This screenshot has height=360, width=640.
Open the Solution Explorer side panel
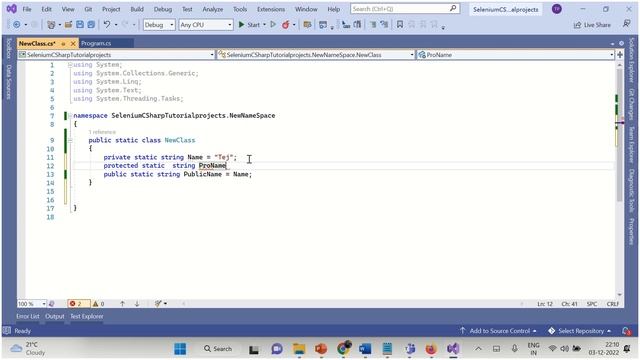[632, 60]
